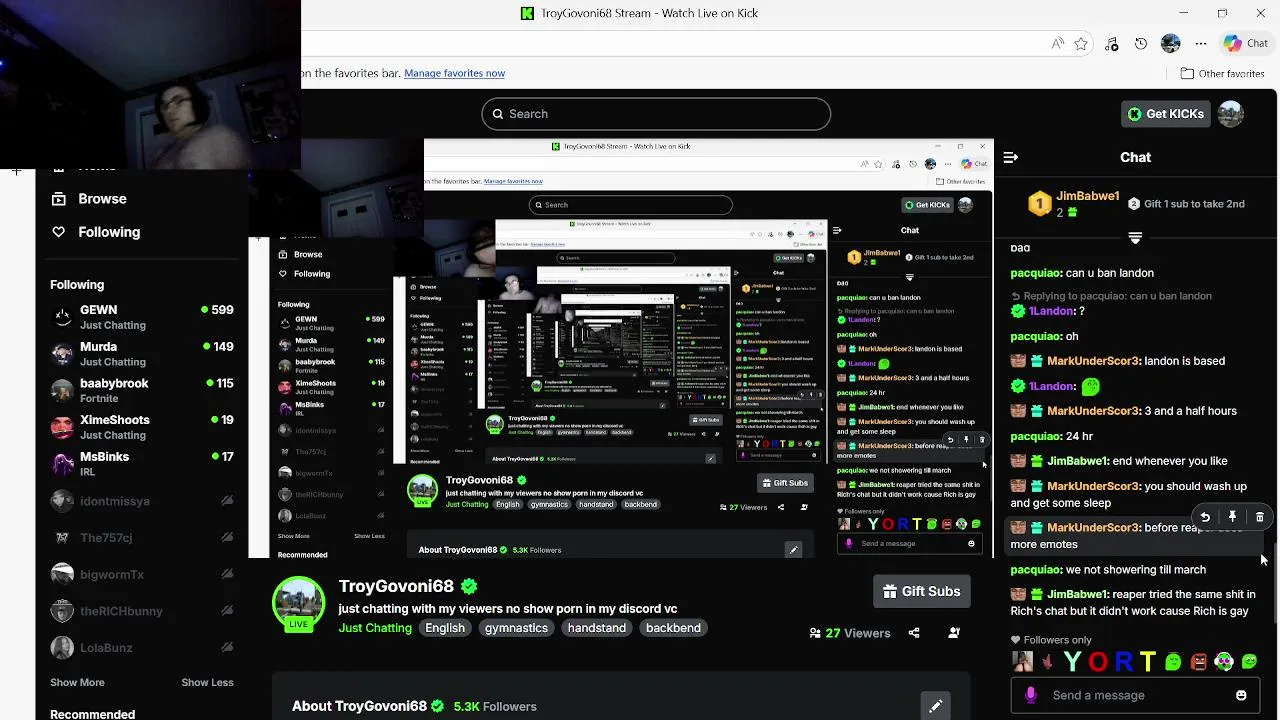
Task: Delete the hovered MarkUnderScor3 chat message
Action: (1259, 517)
